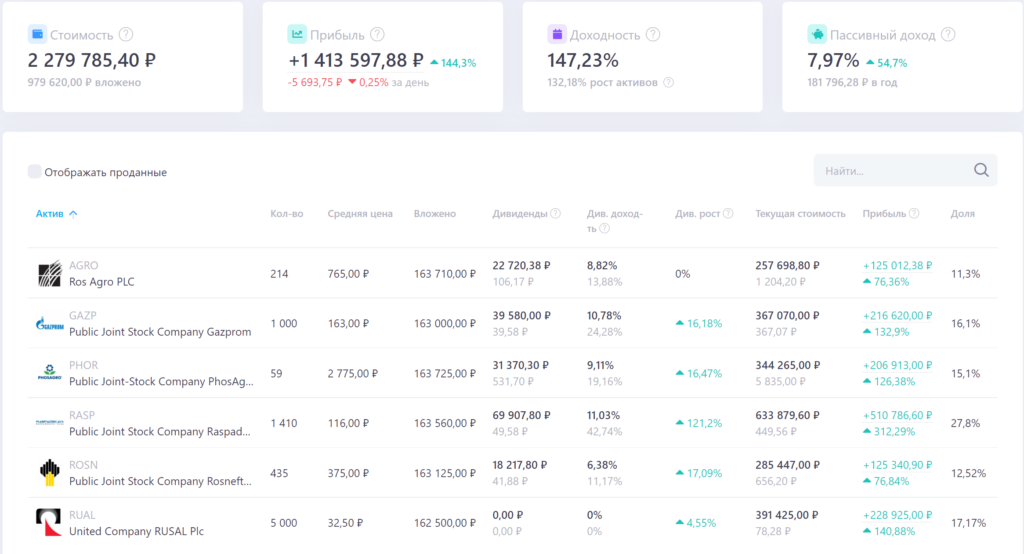
Task: Click Raspadskaya quantity 1 410
Action: point(284,423)
